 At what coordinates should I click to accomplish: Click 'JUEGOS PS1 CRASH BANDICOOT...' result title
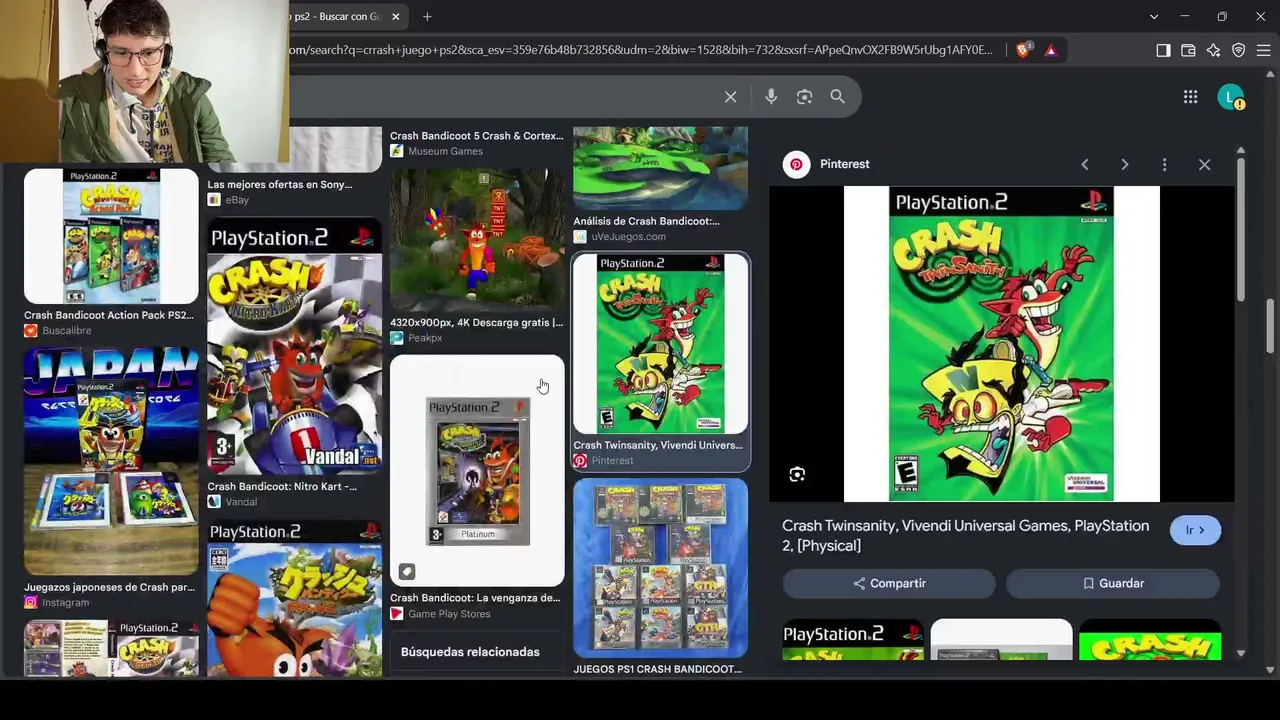click(x=657, y=669)
